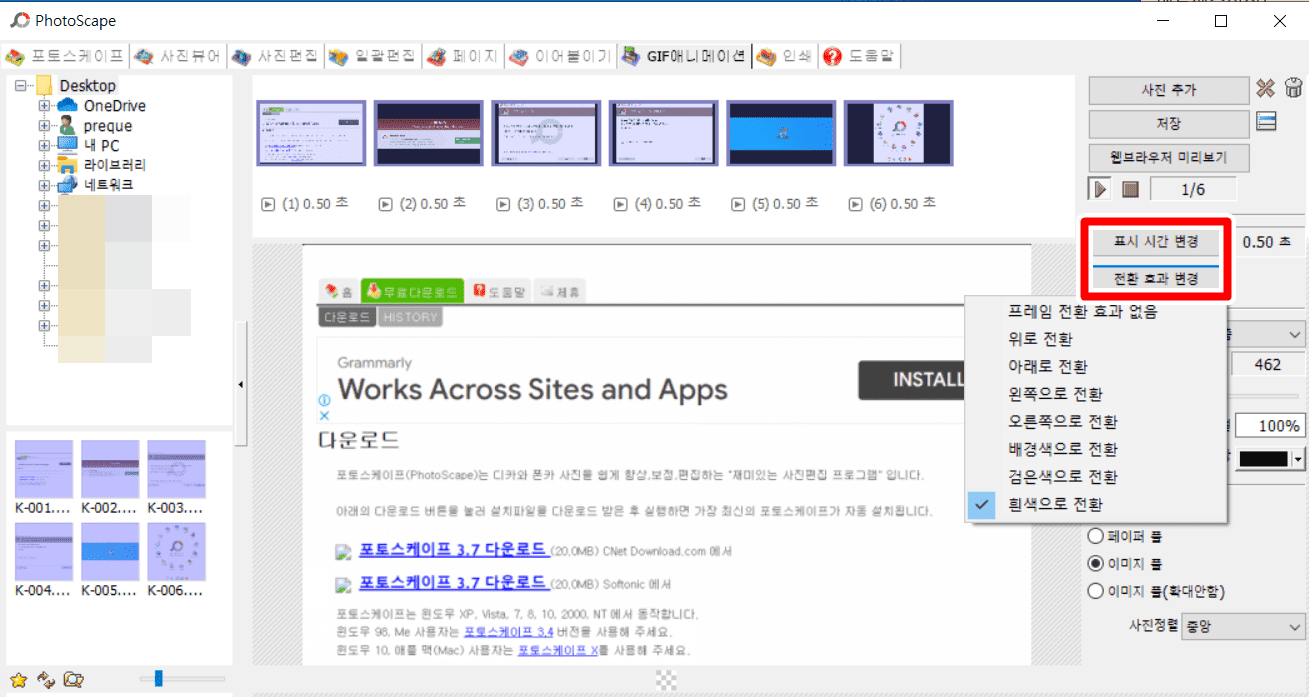Screen dimensions: 1309x697
Task: Select the 이미지 풀 radio option
Action: point(1096,563)
